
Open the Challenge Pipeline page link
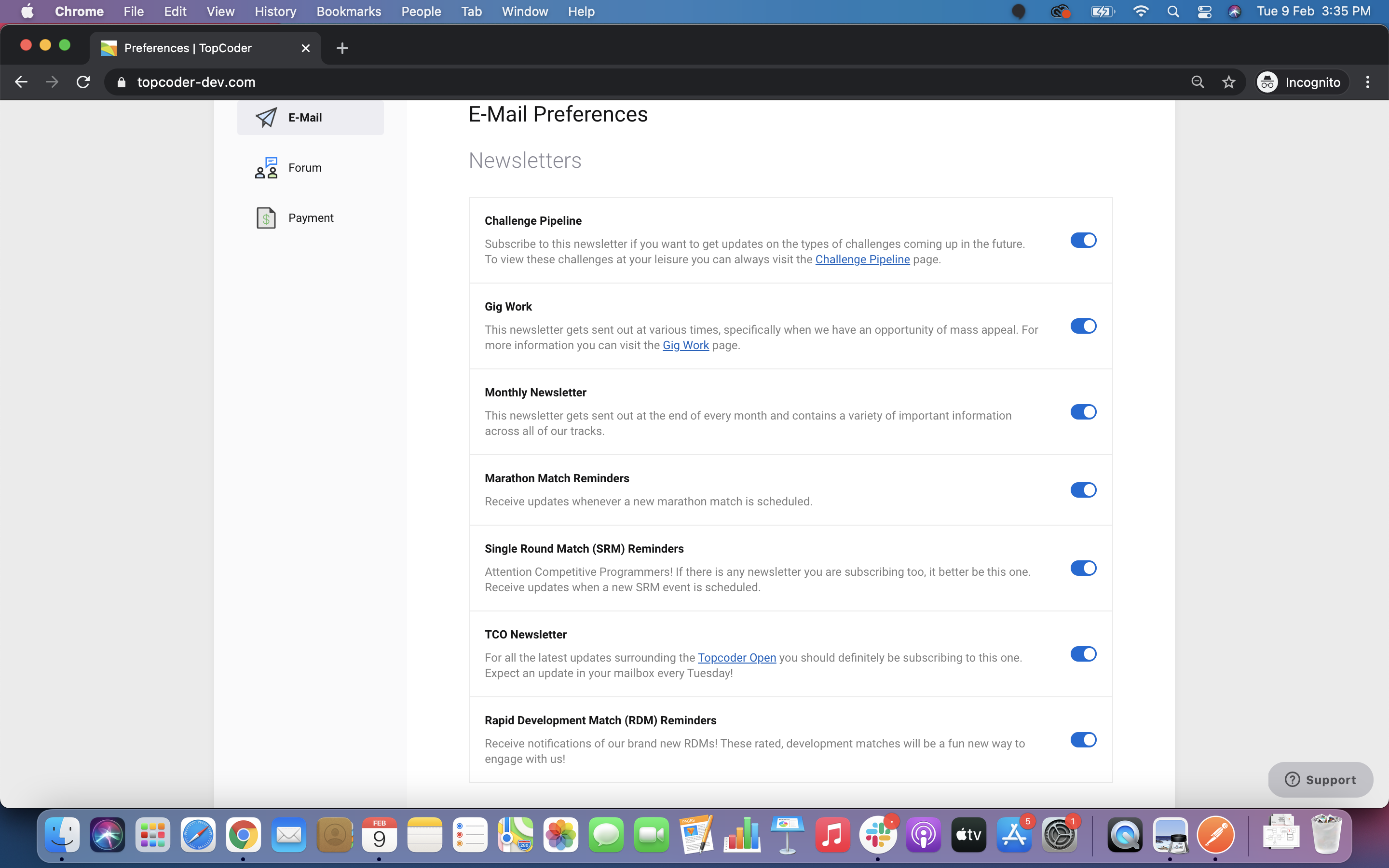click(x=862, y=259)
